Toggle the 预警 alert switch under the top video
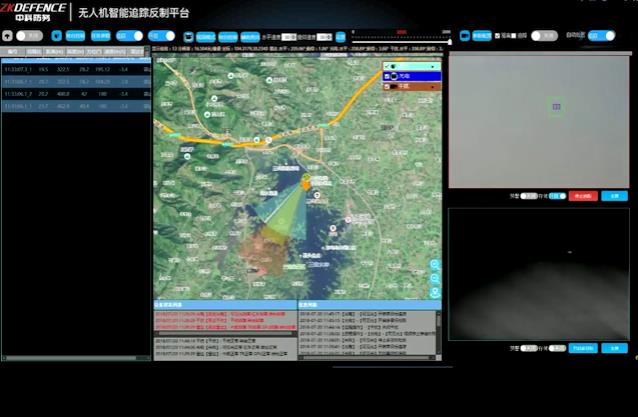 click(x=529, y=196)
